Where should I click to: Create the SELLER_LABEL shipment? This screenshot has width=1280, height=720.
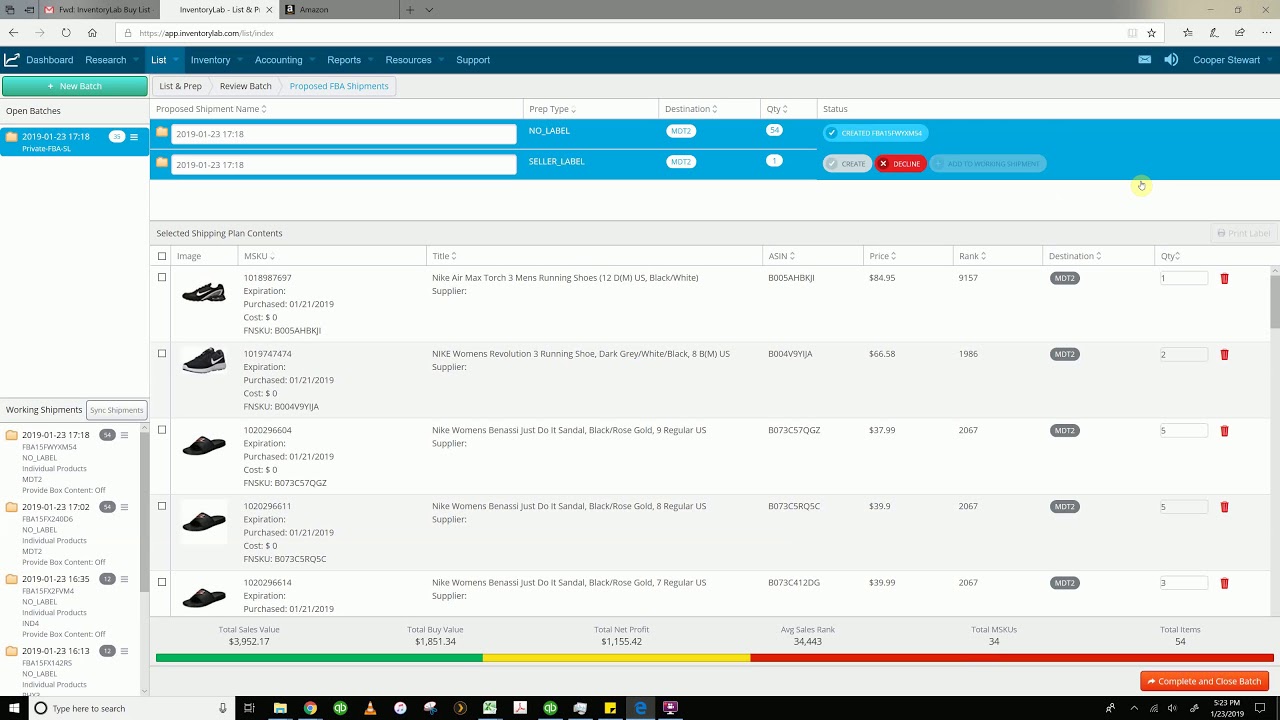[847, 164]
